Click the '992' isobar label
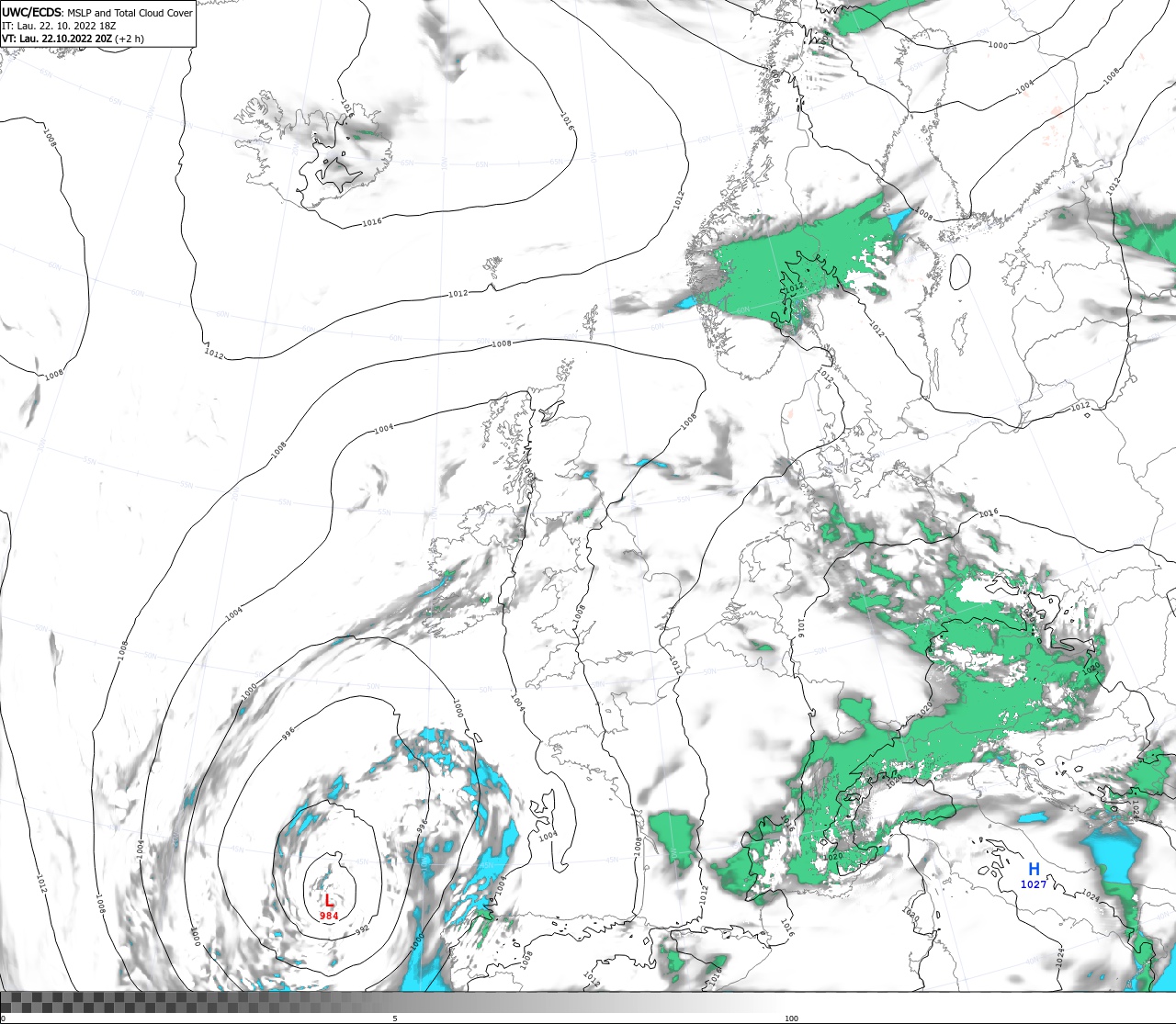The image size is (1176, 1024). click(x=362, y=929)
